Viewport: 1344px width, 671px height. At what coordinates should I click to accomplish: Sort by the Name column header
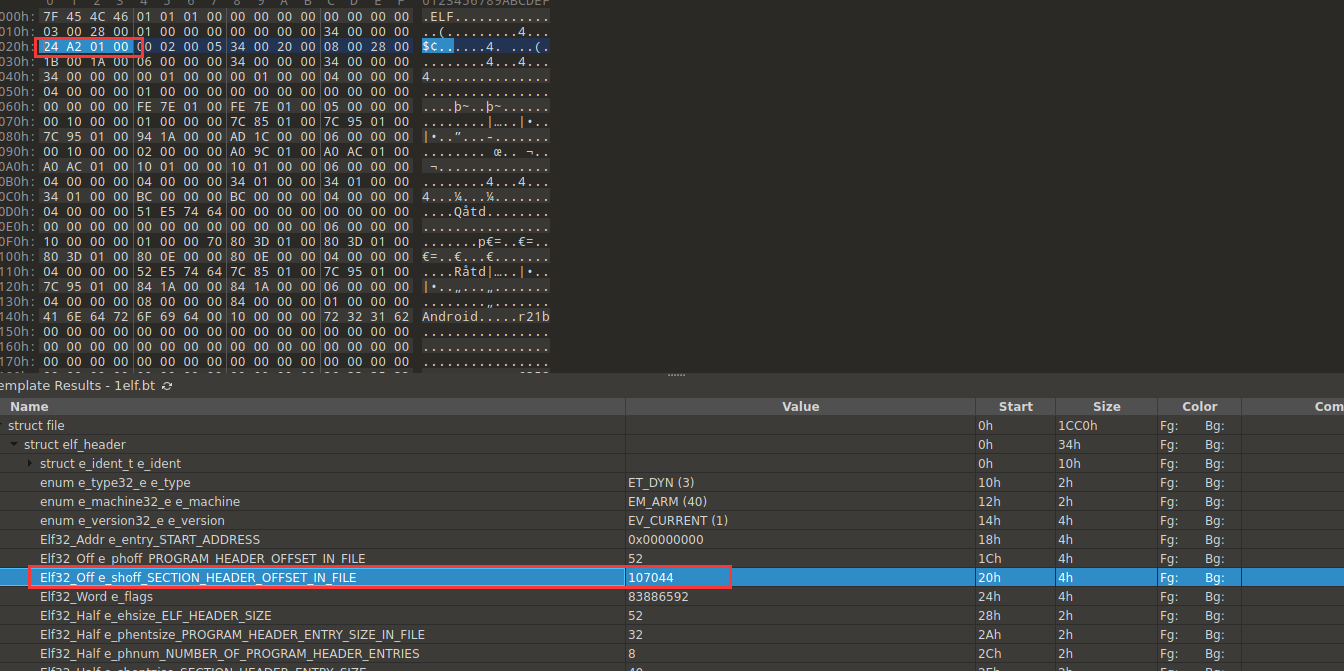click(x=313, y=407)
